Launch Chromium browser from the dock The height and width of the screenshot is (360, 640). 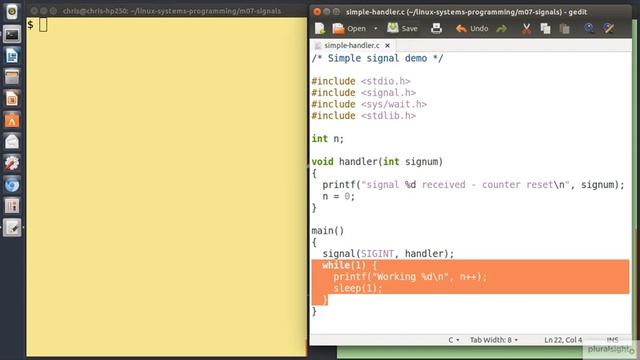click(x=12, y=185)
